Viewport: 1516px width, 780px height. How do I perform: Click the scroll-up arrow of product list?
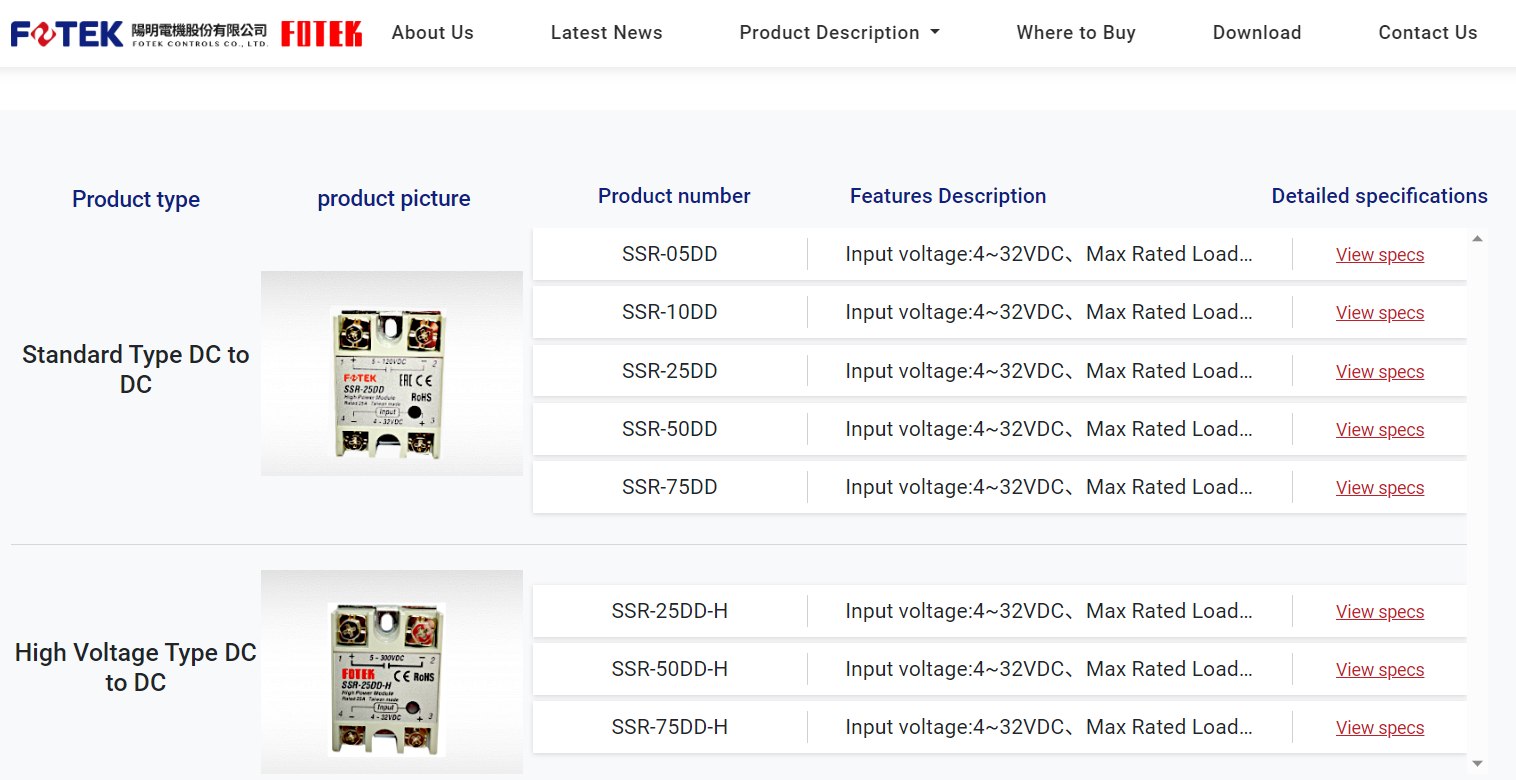(x=1477, y=238)
